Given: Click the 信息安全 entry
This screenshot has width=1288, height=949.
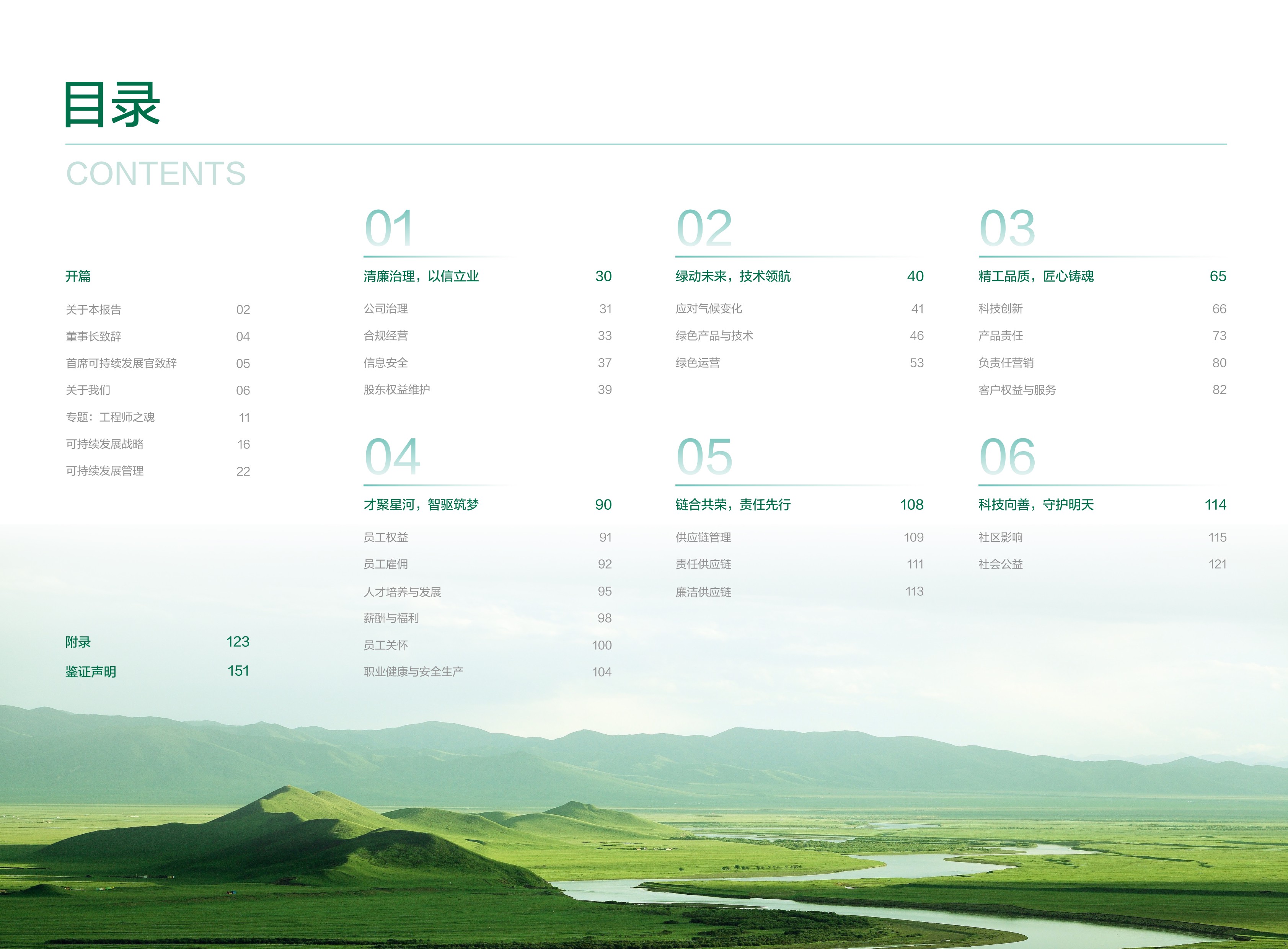Looking at the screenshot, I should click(x=385, y=363).
